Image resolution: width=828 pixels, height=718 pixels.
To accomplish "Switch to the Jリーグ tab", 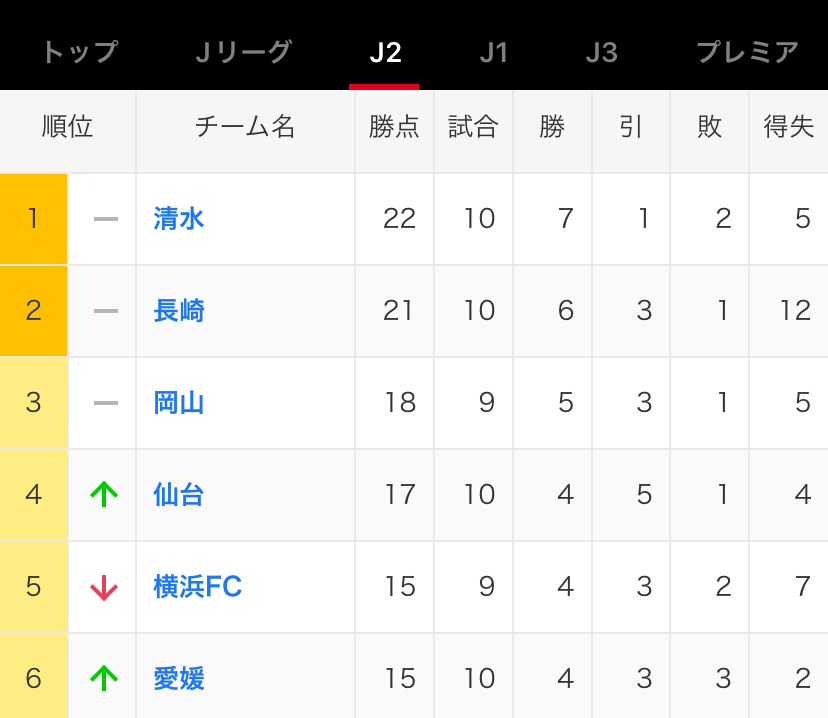I will pos(243,52).
